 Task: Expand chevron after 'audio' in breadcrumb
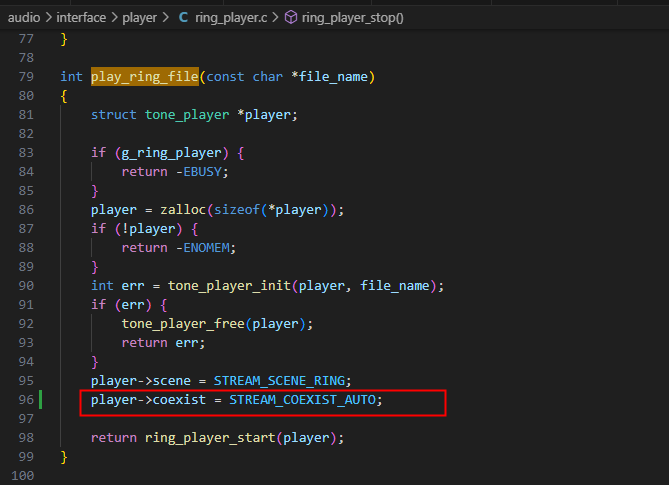[49, 17]
